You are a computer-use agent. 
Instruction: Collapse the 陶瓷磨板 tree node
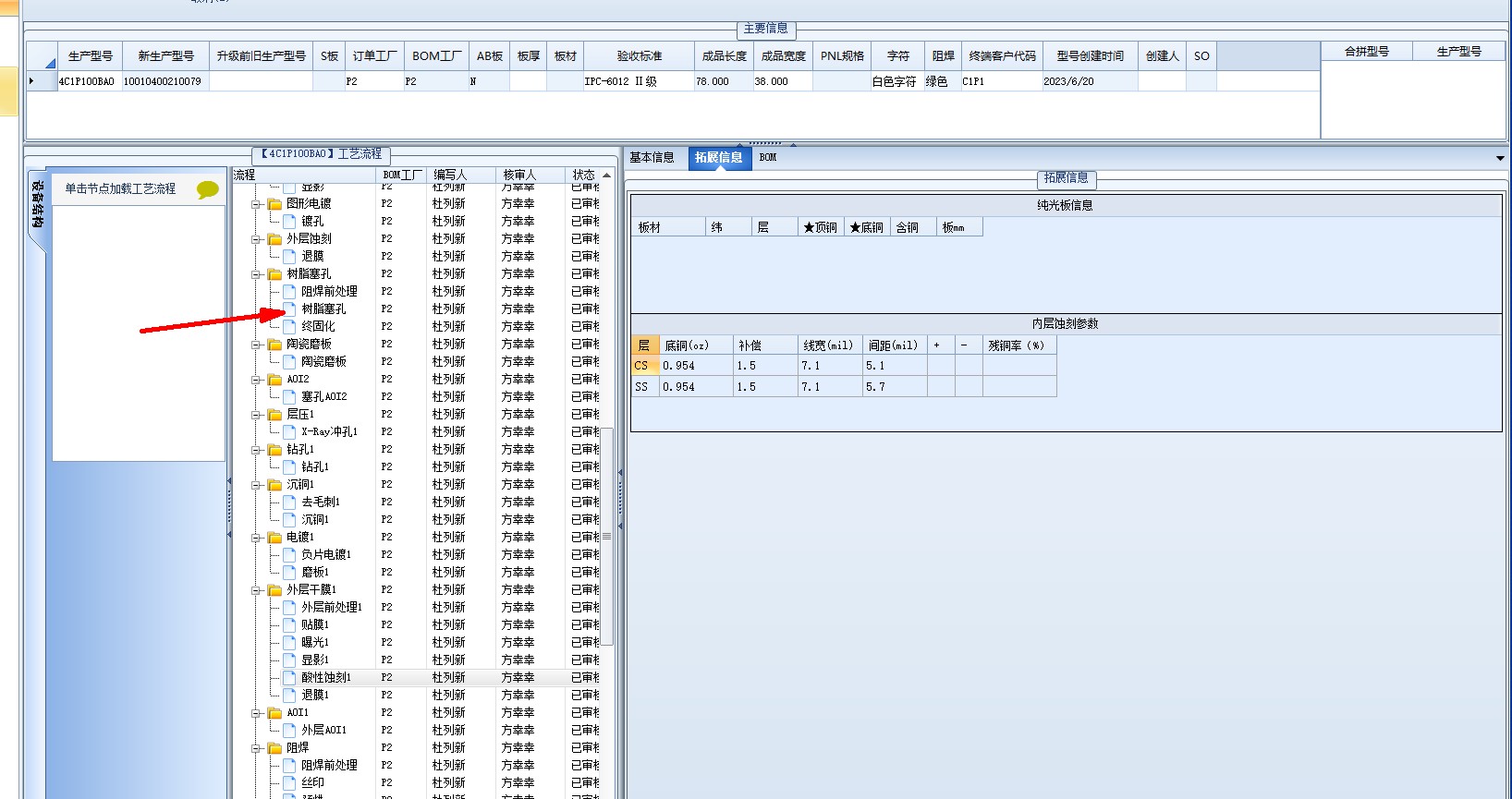[x=257, y=345]
